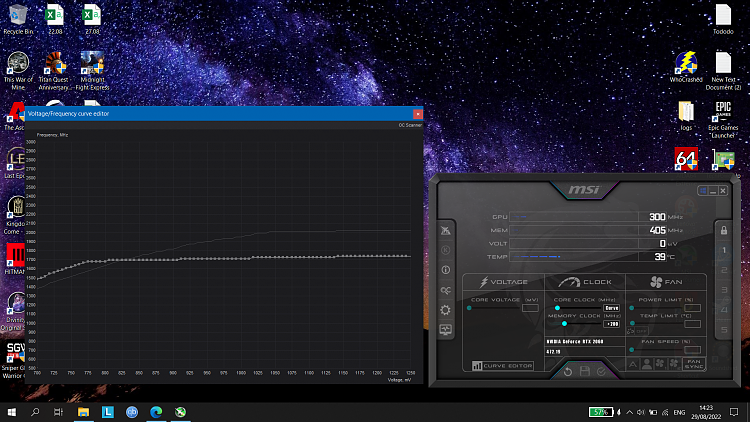Open Titan Quest Anniversary desktop shortcut

55,71
